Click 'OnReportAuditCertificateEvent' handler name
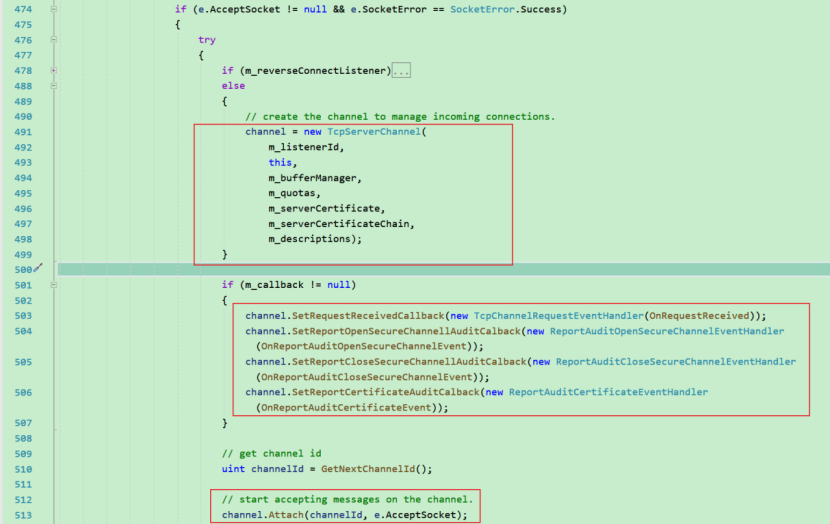This screenshot has width=830, height=524. (x=346, y=408)
